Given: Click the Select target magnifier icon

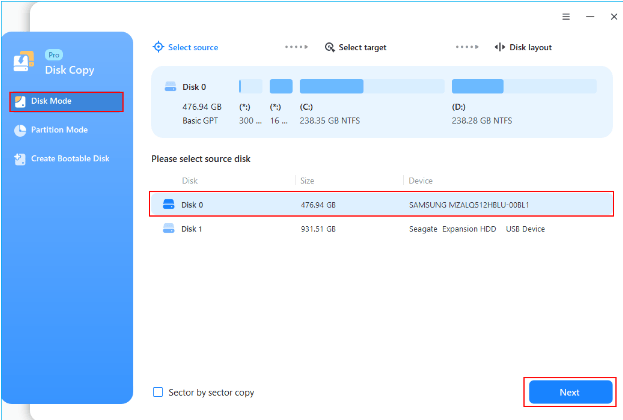Looking at the screenshot, I should (329, 47).
